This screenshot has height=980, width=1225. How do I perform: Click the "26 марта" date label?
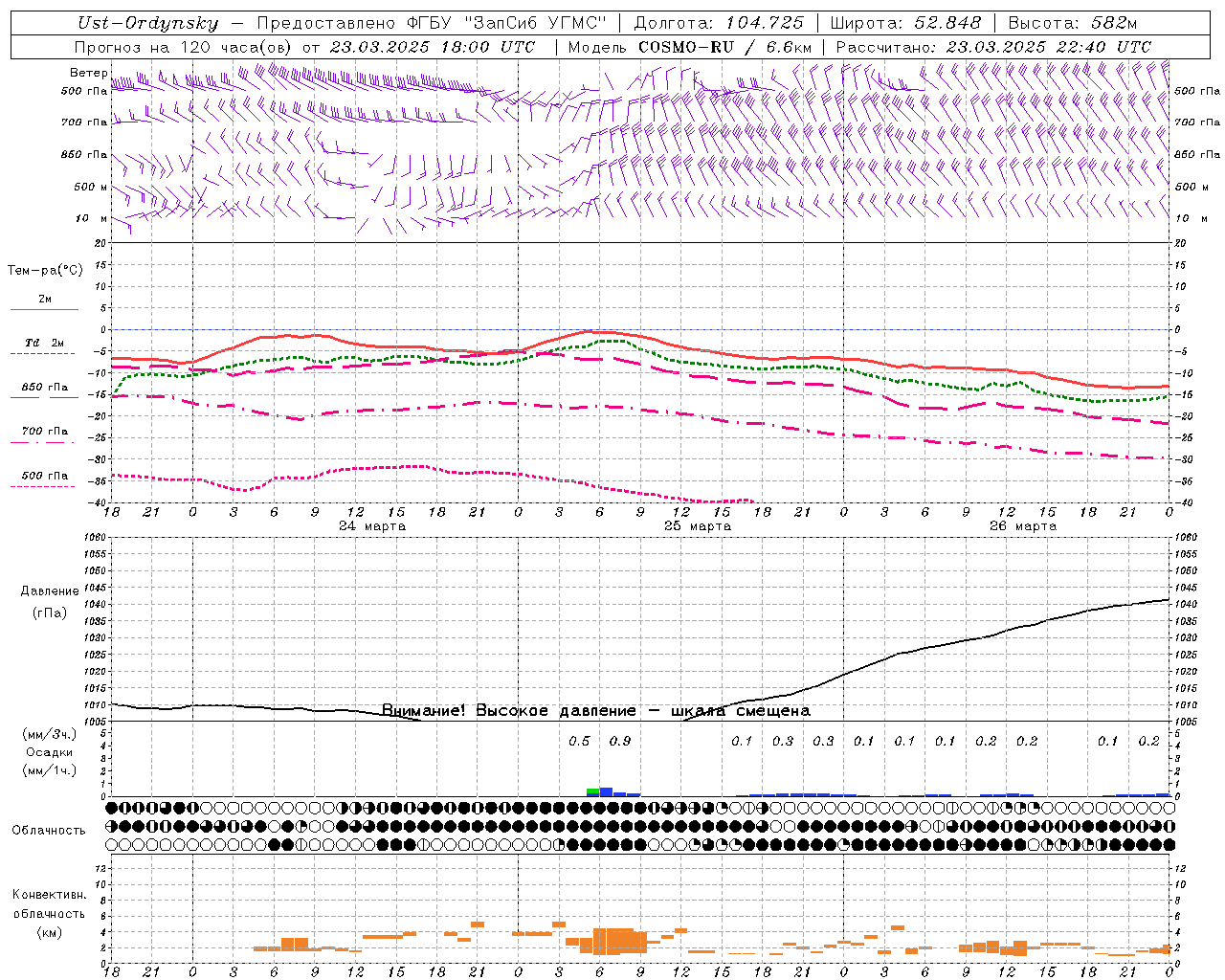click(1024, 526)
